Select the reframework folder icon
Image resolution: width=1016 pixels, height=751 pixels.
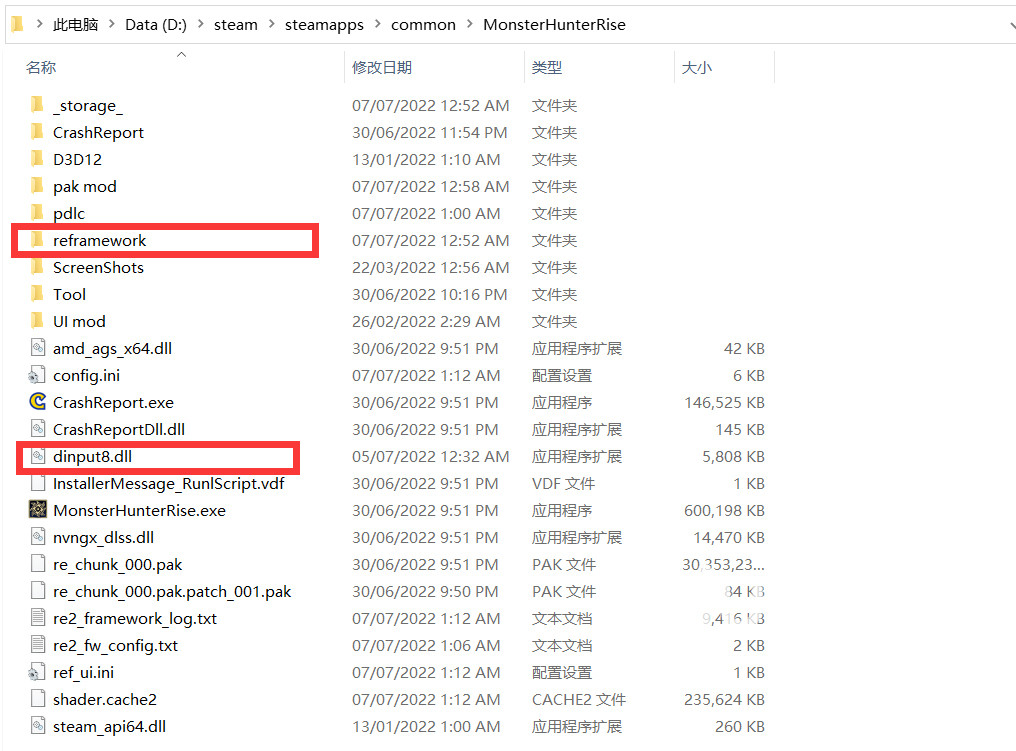38,240
